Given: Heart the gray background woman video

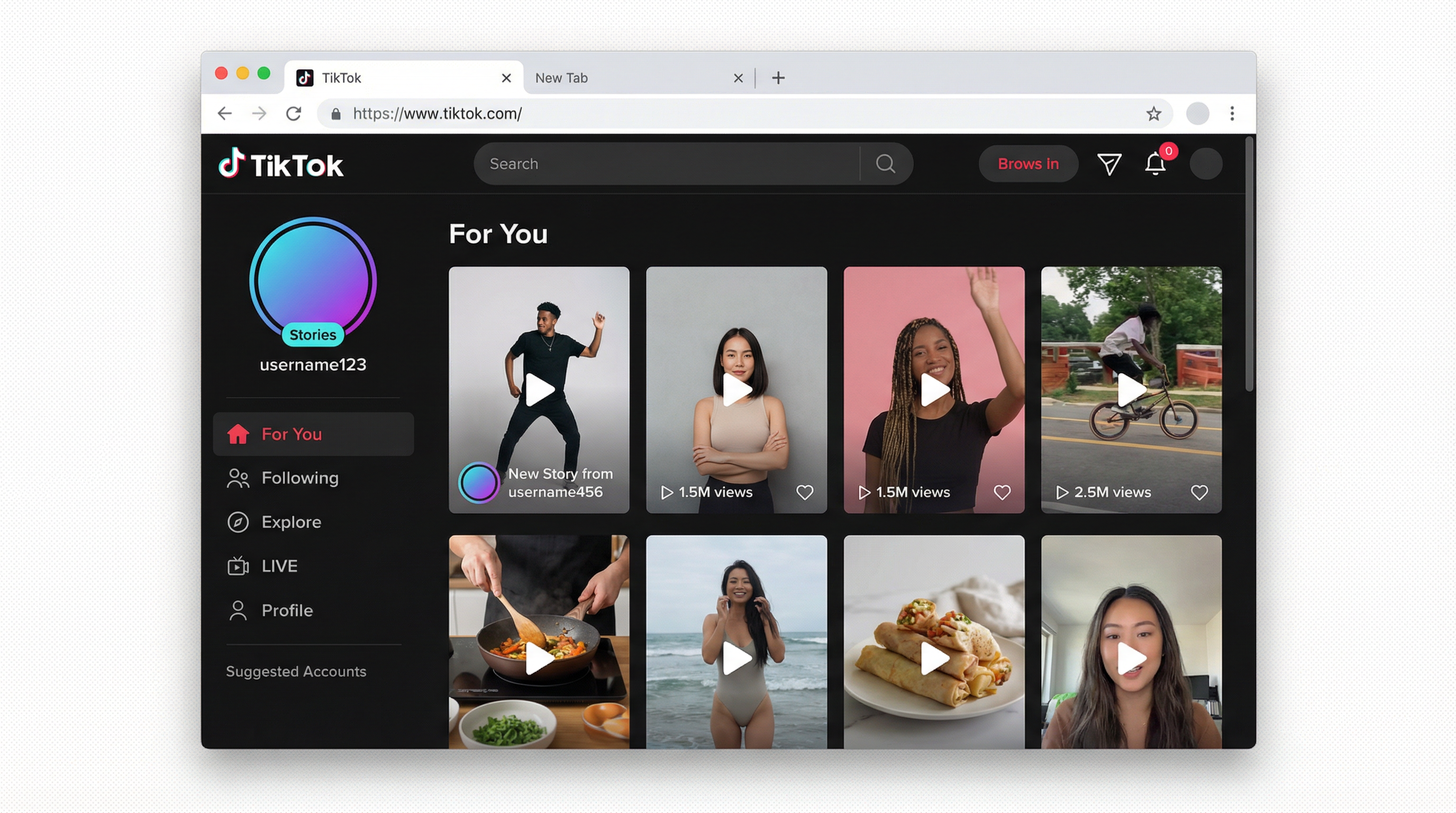Looking at the screenshot, I should coord(804,492).
